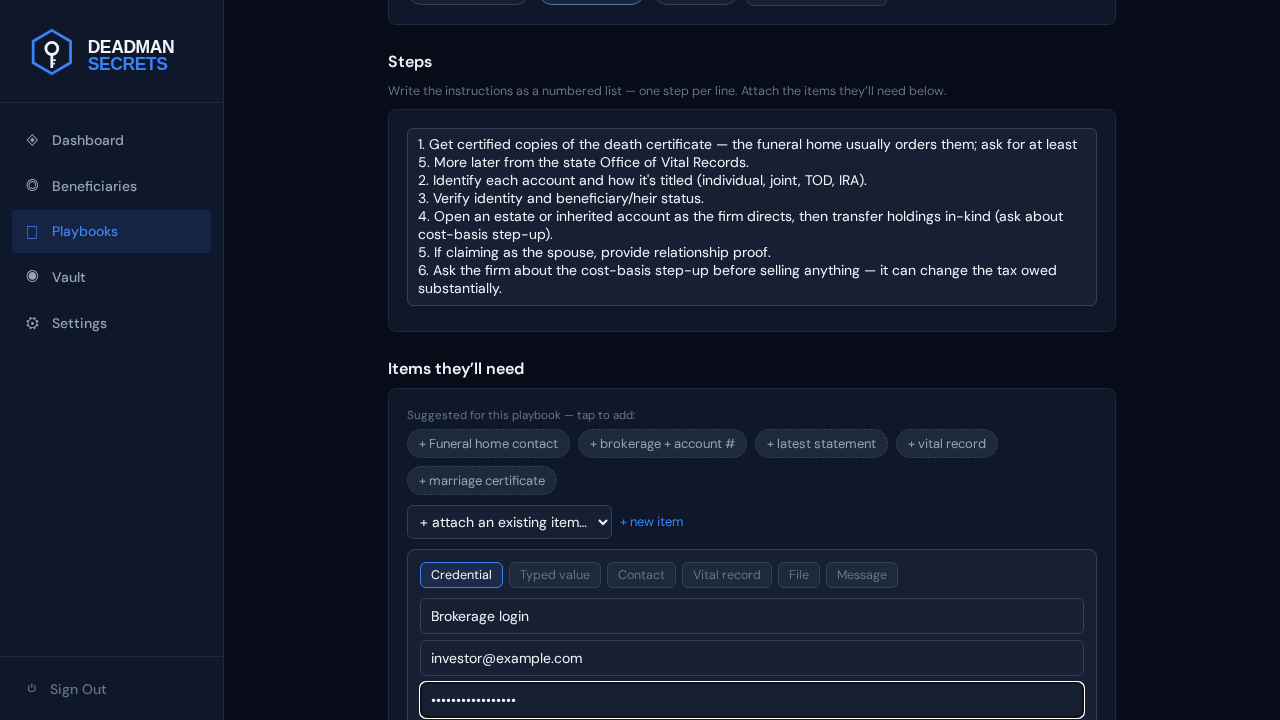Click the Sign Out power icon

pyautogui.click(x=32, y=688)
